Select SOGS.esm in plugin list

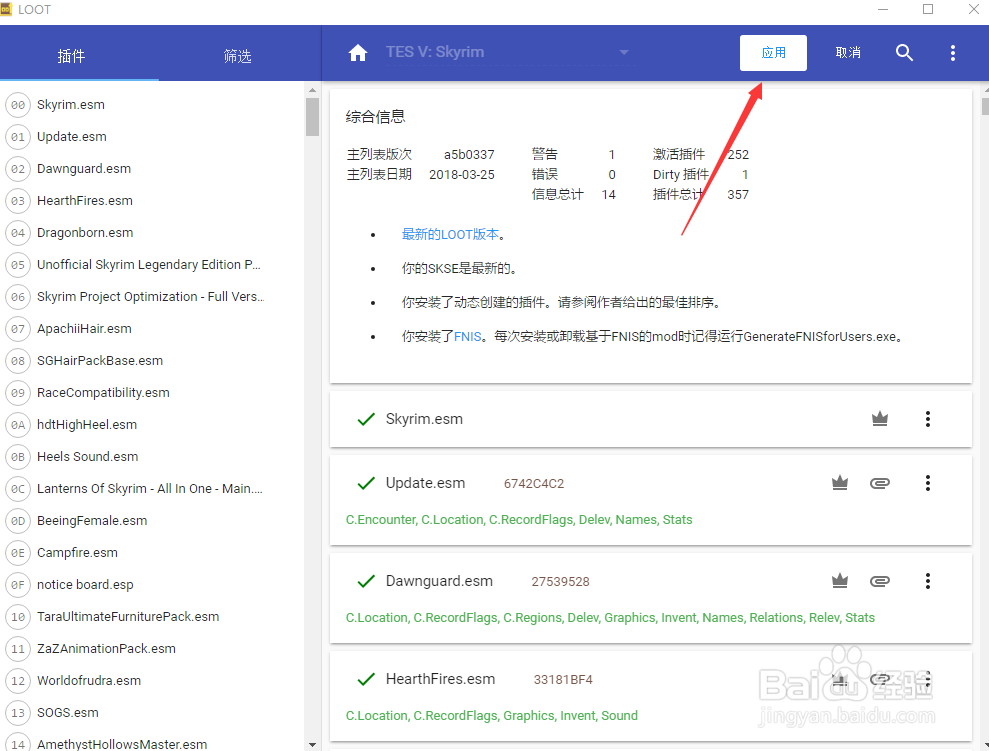(67, 713)
